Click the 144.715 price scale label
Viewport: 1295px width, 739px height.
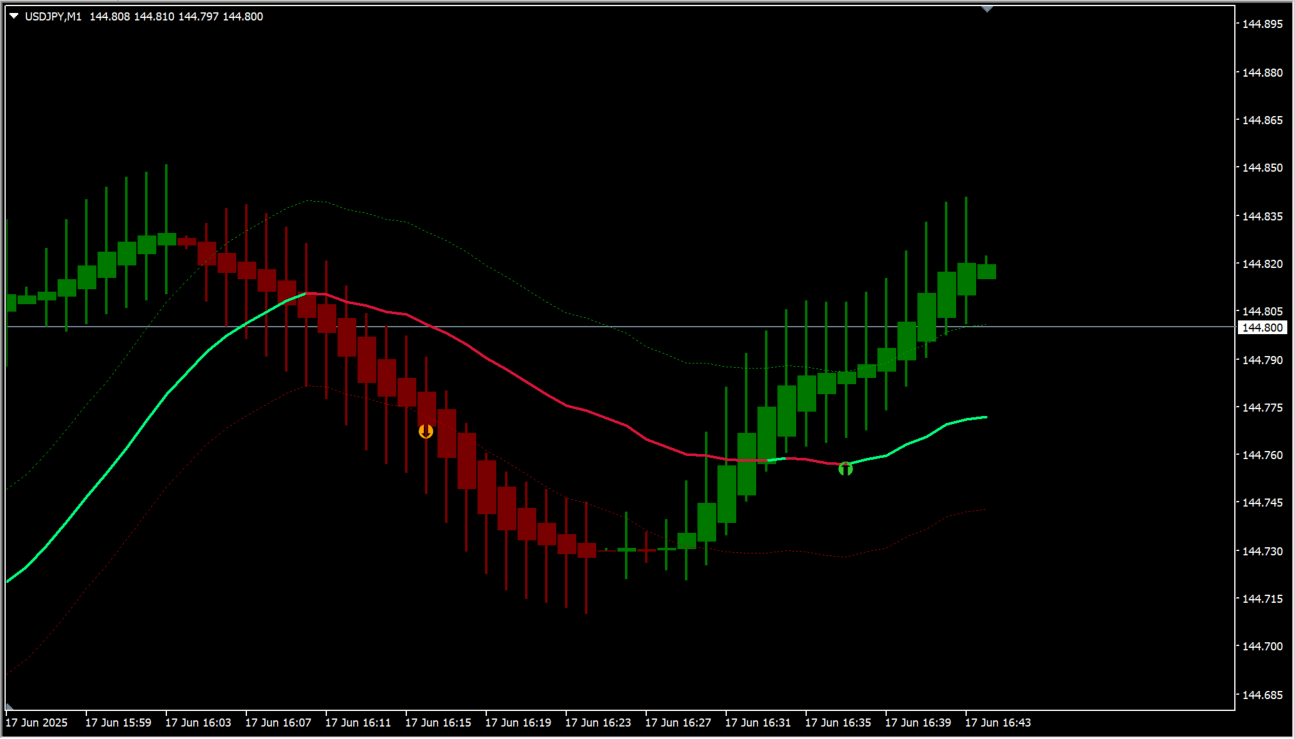(x=1262, y=599)
